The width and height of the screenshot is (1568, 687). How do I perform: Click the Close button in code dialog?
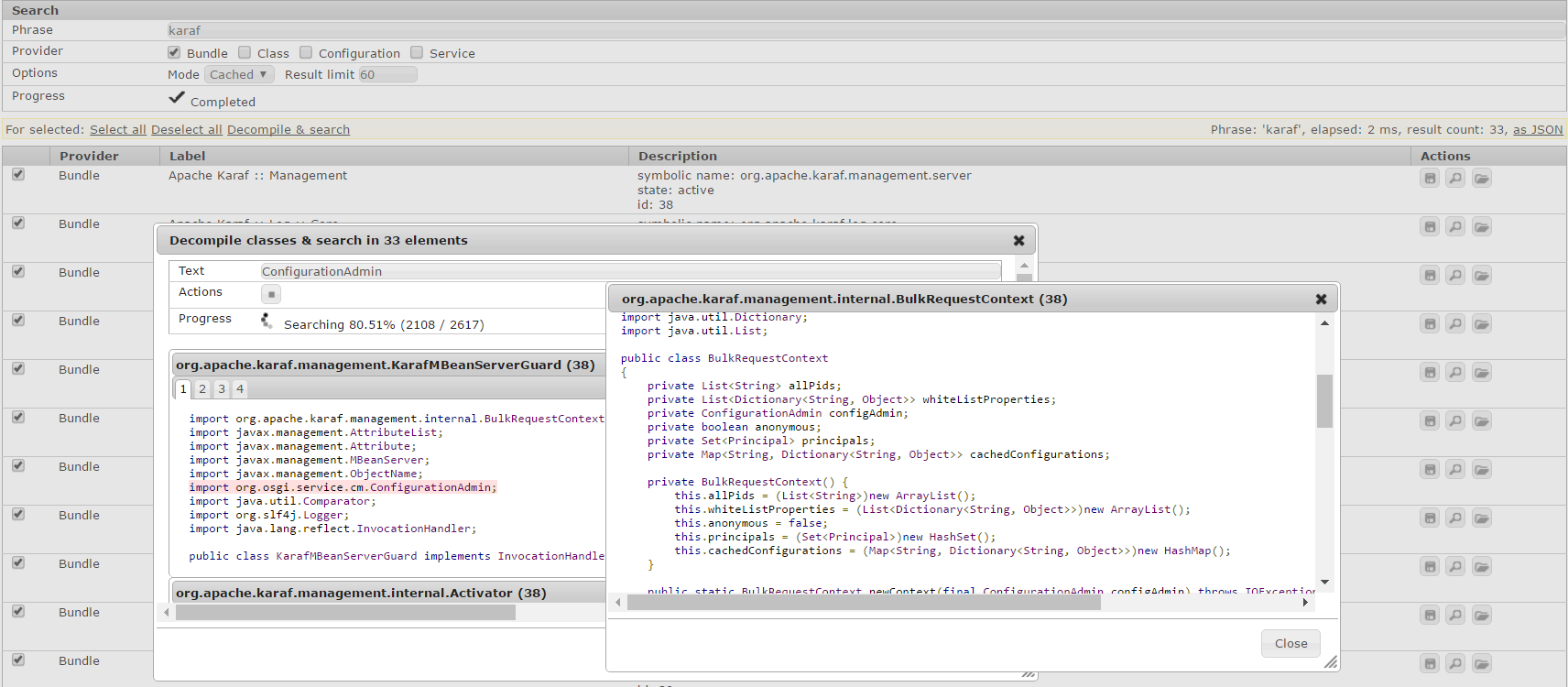click(1290, 643)
